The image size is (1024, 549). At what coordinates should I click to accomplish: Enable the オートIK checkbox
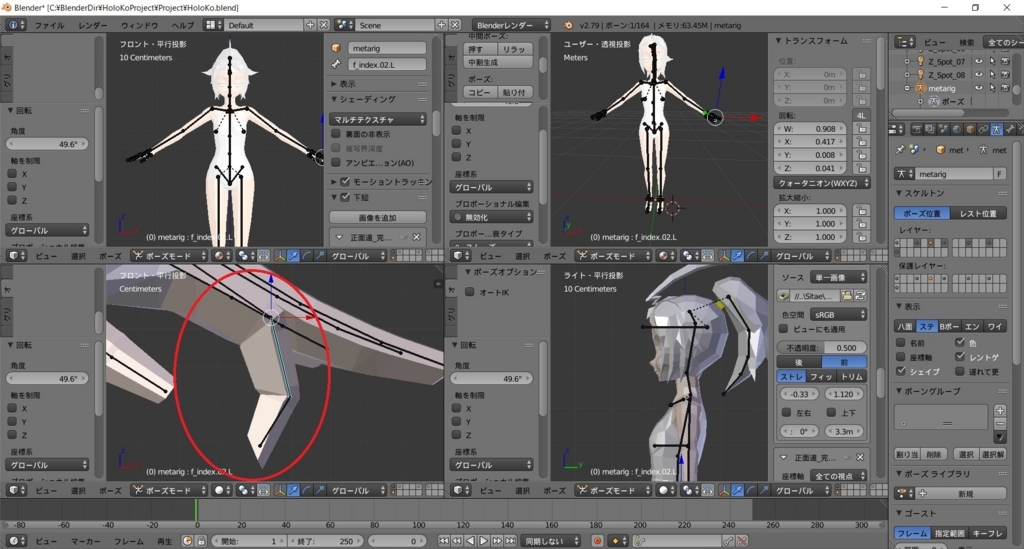click(x=470, y=292)
